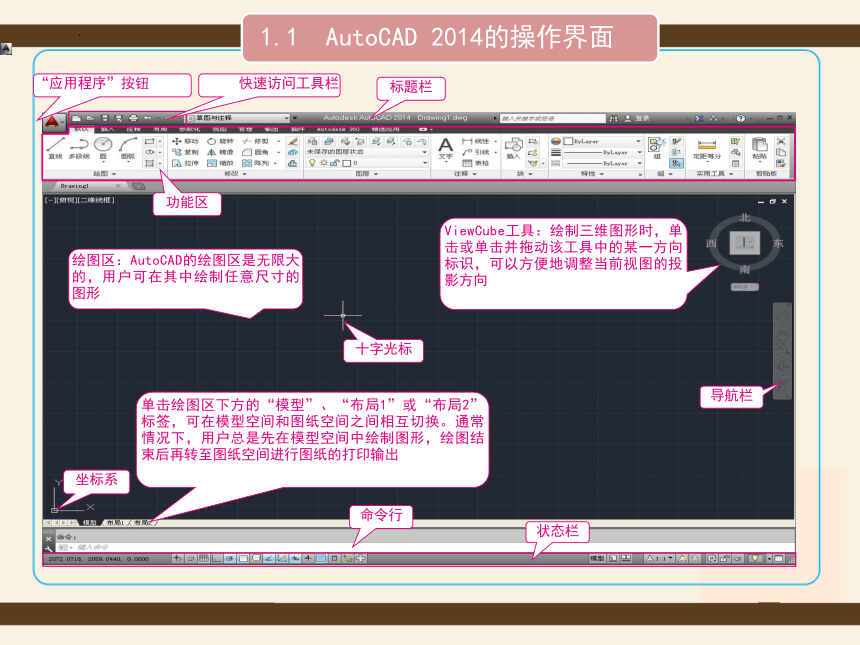Select the Leader (引线) tool
The image size is (860, 645).
[476, 152]
